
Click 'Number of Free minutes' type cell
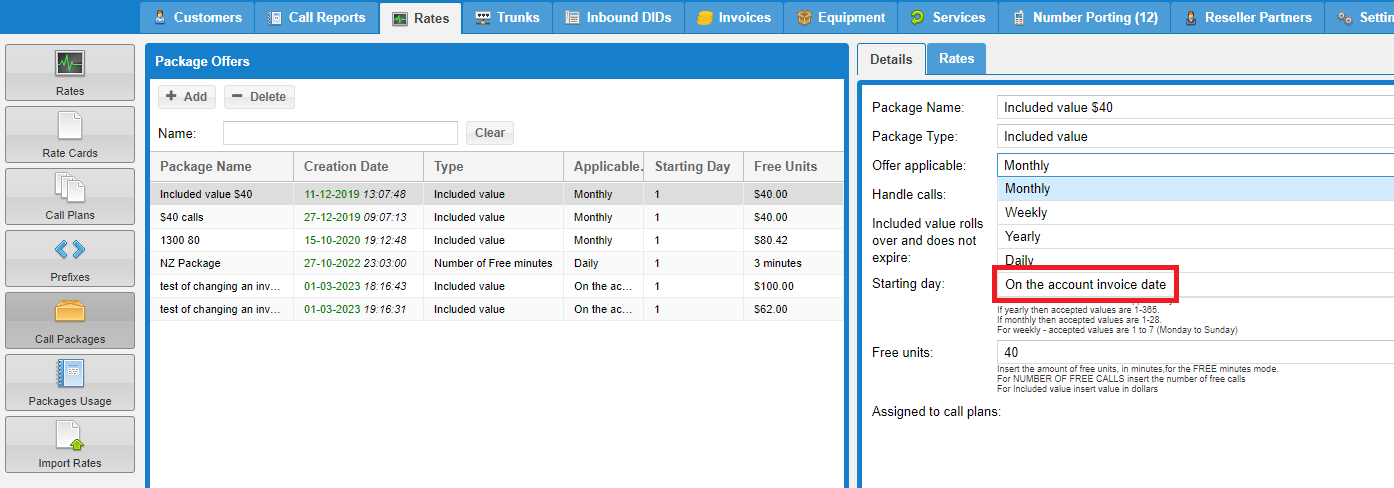(x=493, y=263)
